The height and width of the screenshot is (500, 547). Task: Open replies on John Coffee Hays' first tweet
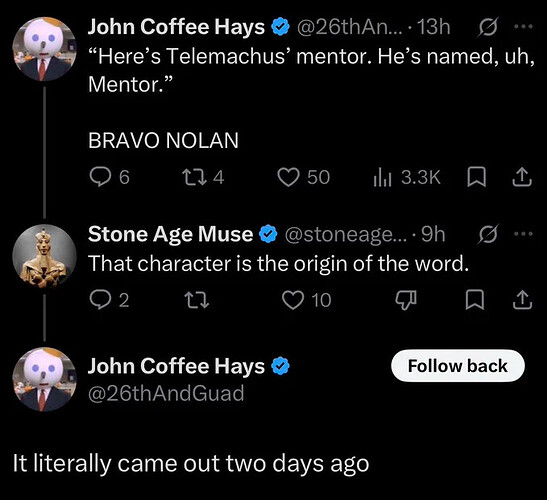[x=109, y=177]
